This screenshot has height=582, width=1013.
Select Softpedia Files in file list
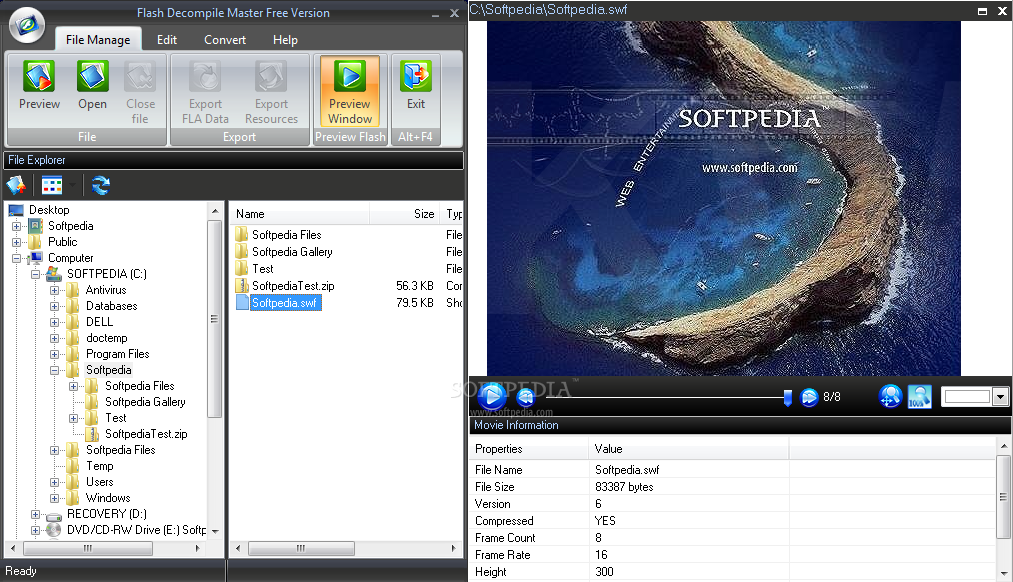pyautogui.click(x=287, y=234)
